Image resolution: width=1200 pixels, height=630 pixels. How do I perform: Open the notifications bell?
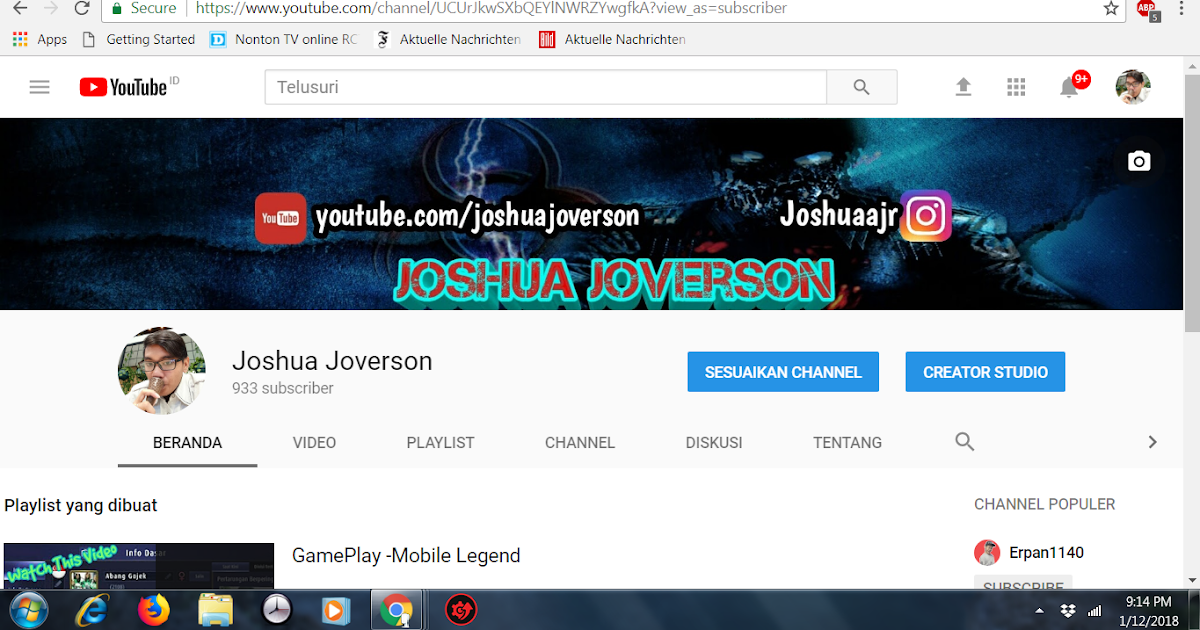coord(1069,87)
